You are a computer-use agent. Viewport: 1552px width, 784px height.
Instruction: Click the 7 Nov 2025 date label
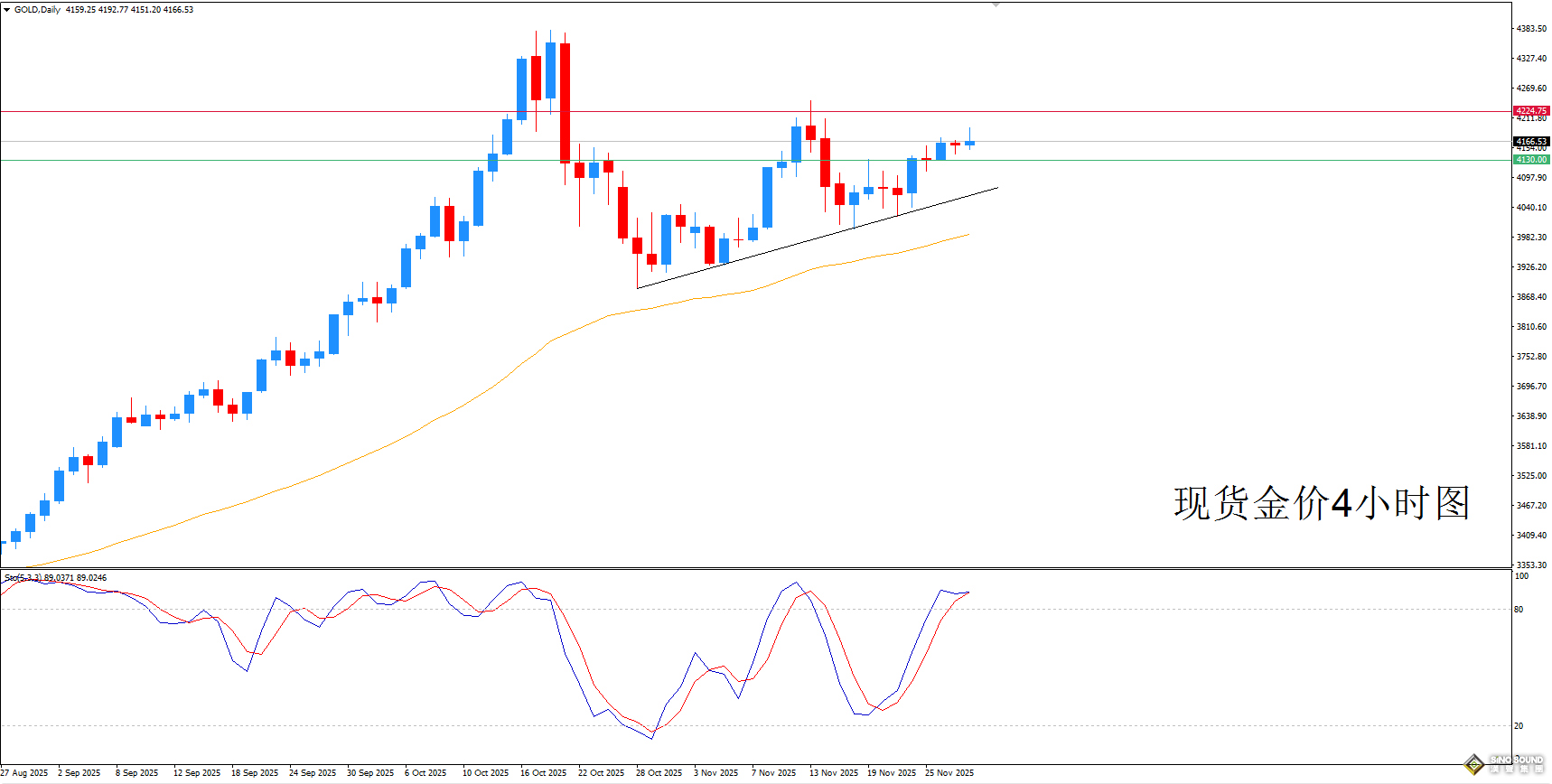tap(773, 773)
